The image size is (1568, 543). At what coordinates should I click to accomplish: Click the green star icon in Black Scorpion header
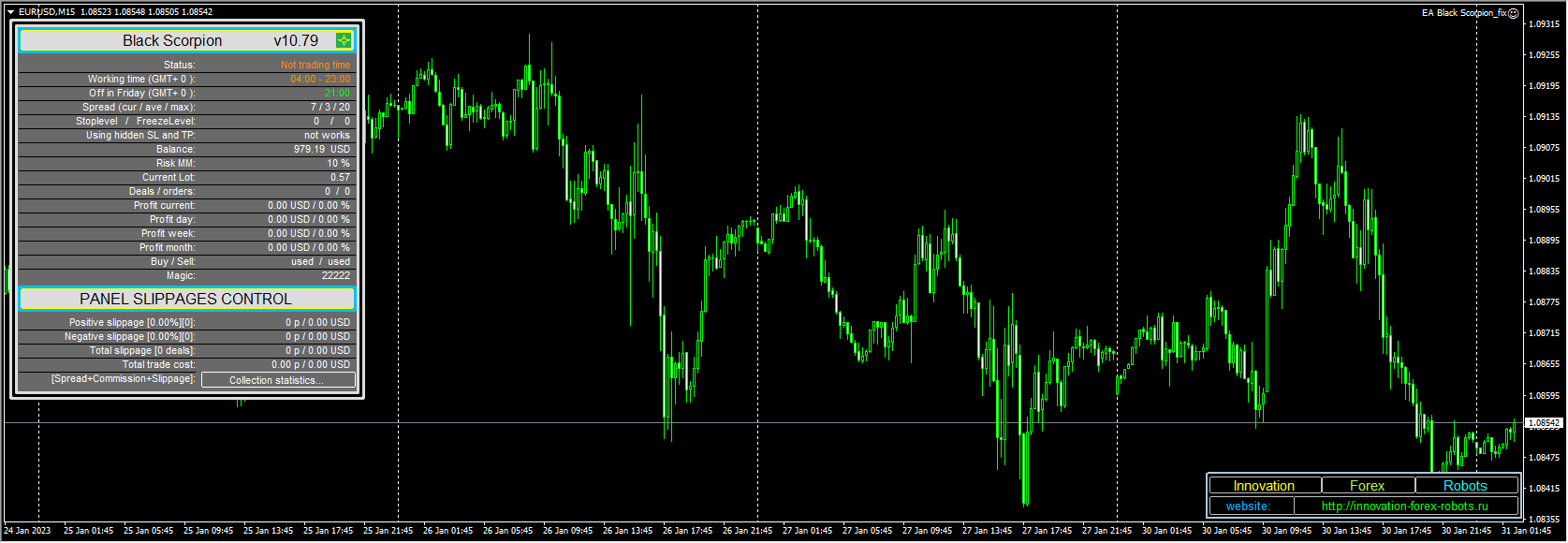(344, 40)
